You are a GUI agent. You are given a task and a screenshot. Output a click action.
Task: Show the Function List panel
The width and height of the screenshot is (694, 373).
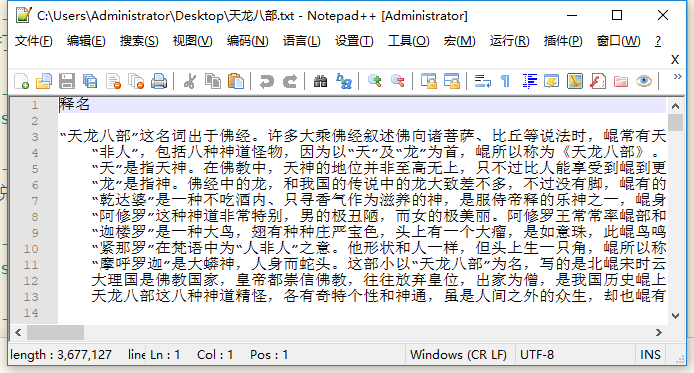(x=598, y=81)
